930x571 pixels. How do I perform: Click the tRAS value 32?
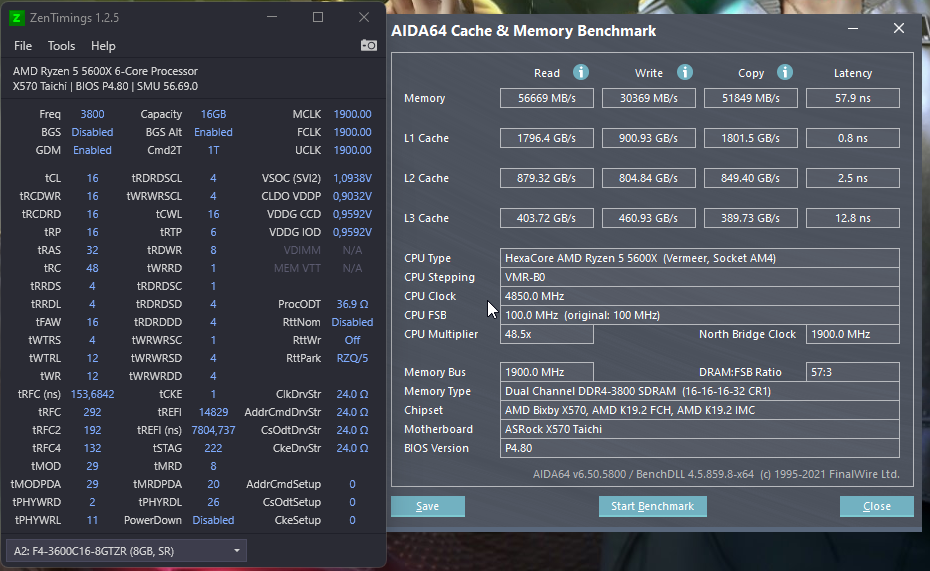click(92, 250)
